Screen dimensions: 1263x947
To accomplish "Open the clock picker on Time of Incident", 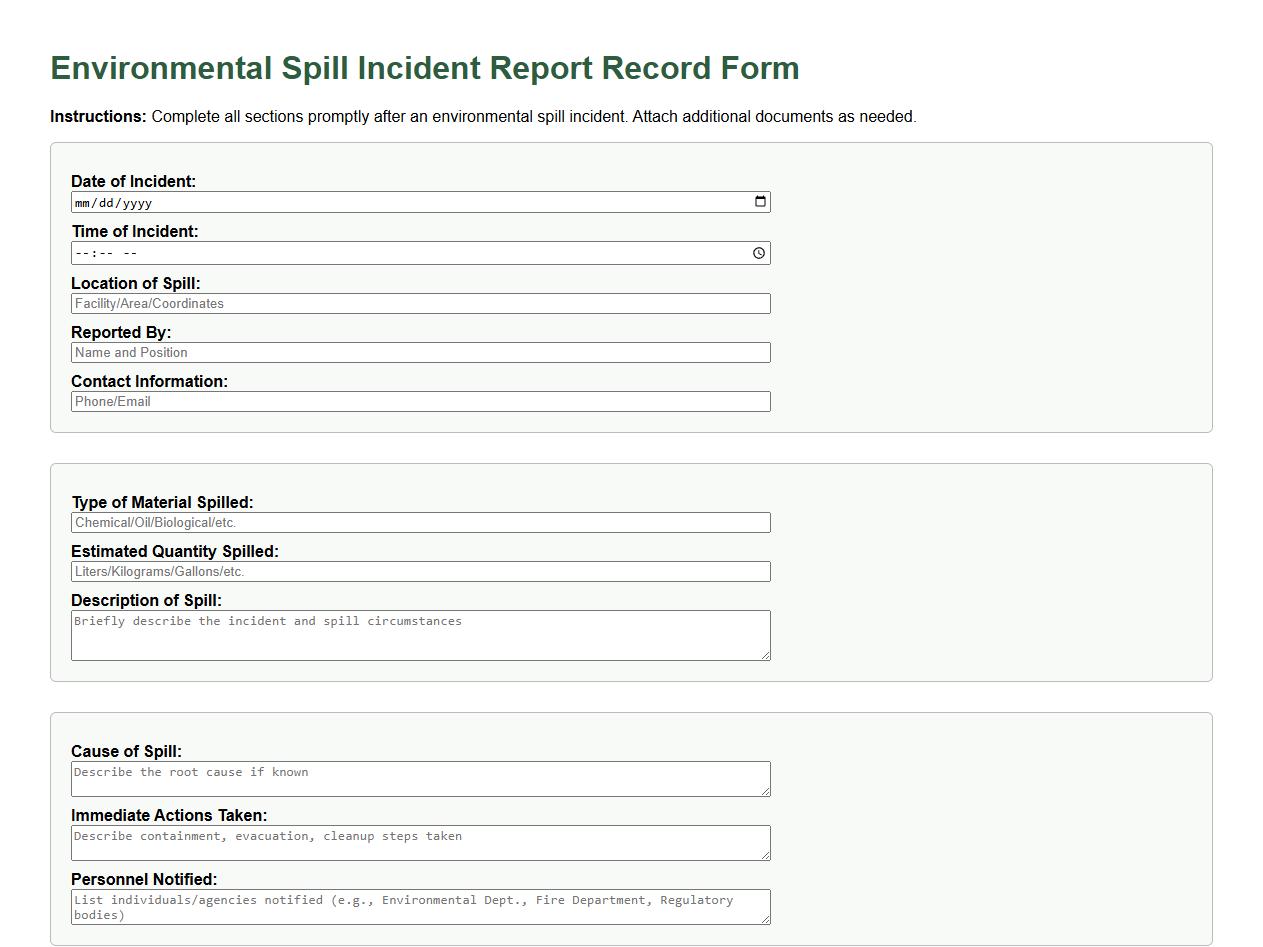I will pyautogui.click(x=759, y=252).
